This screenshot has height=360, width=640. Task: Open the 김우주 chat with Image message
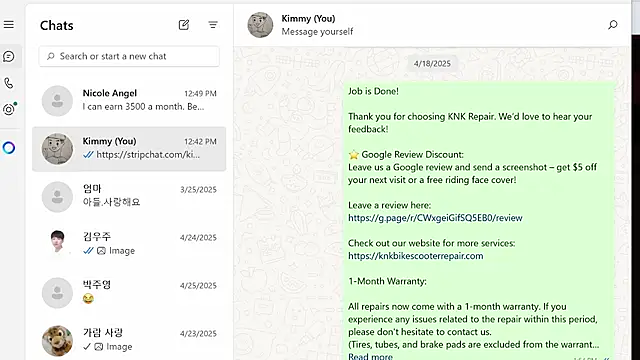click(129, 244)
